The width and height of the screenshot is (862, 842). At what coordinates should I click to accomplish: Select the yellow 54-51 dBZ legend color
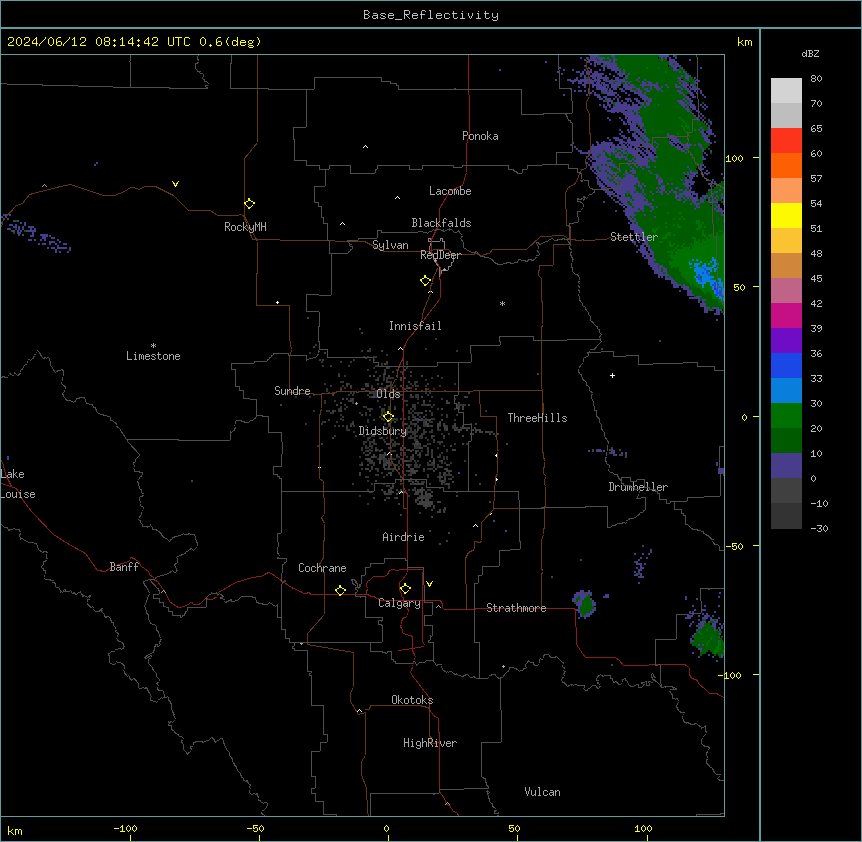click(x=786, y=215)
